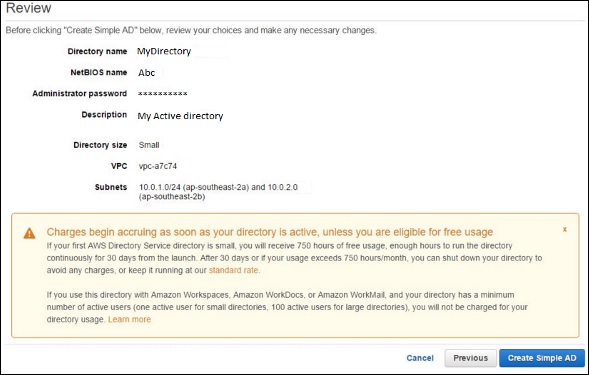Go back with the Previous button
Viewport: 589px width, 375px height.
(x=470, y=358)
